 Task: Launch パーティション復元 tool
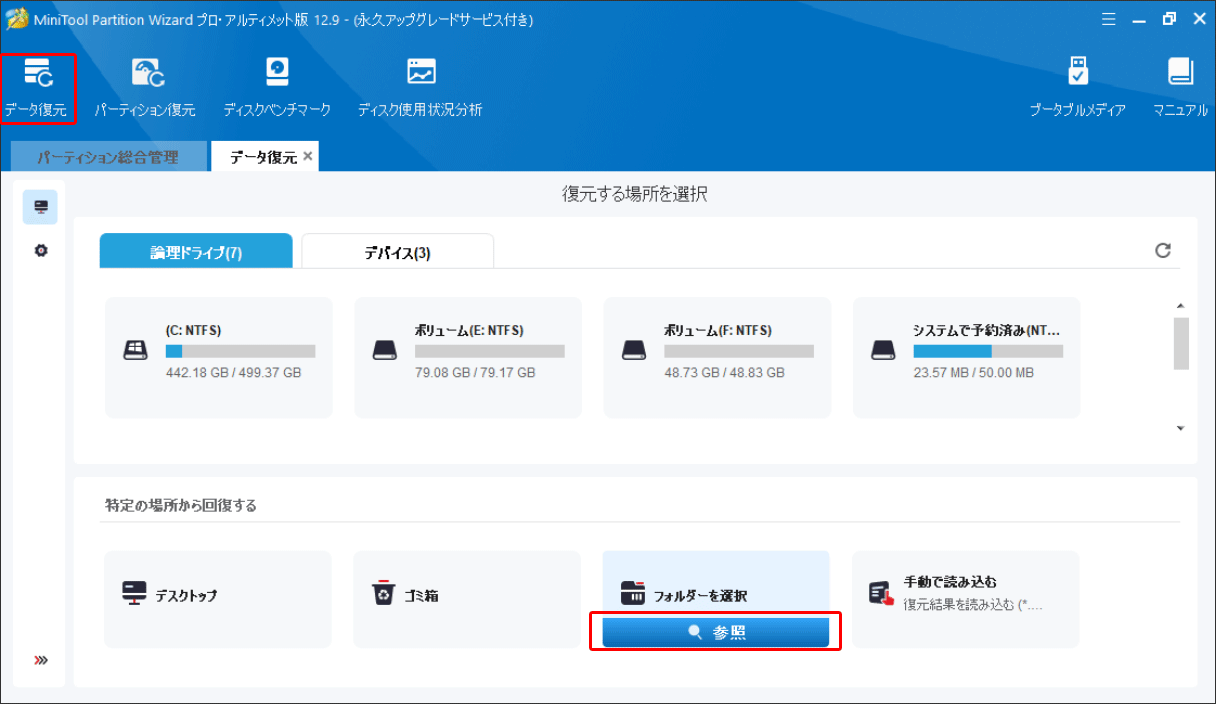point(145,88)
